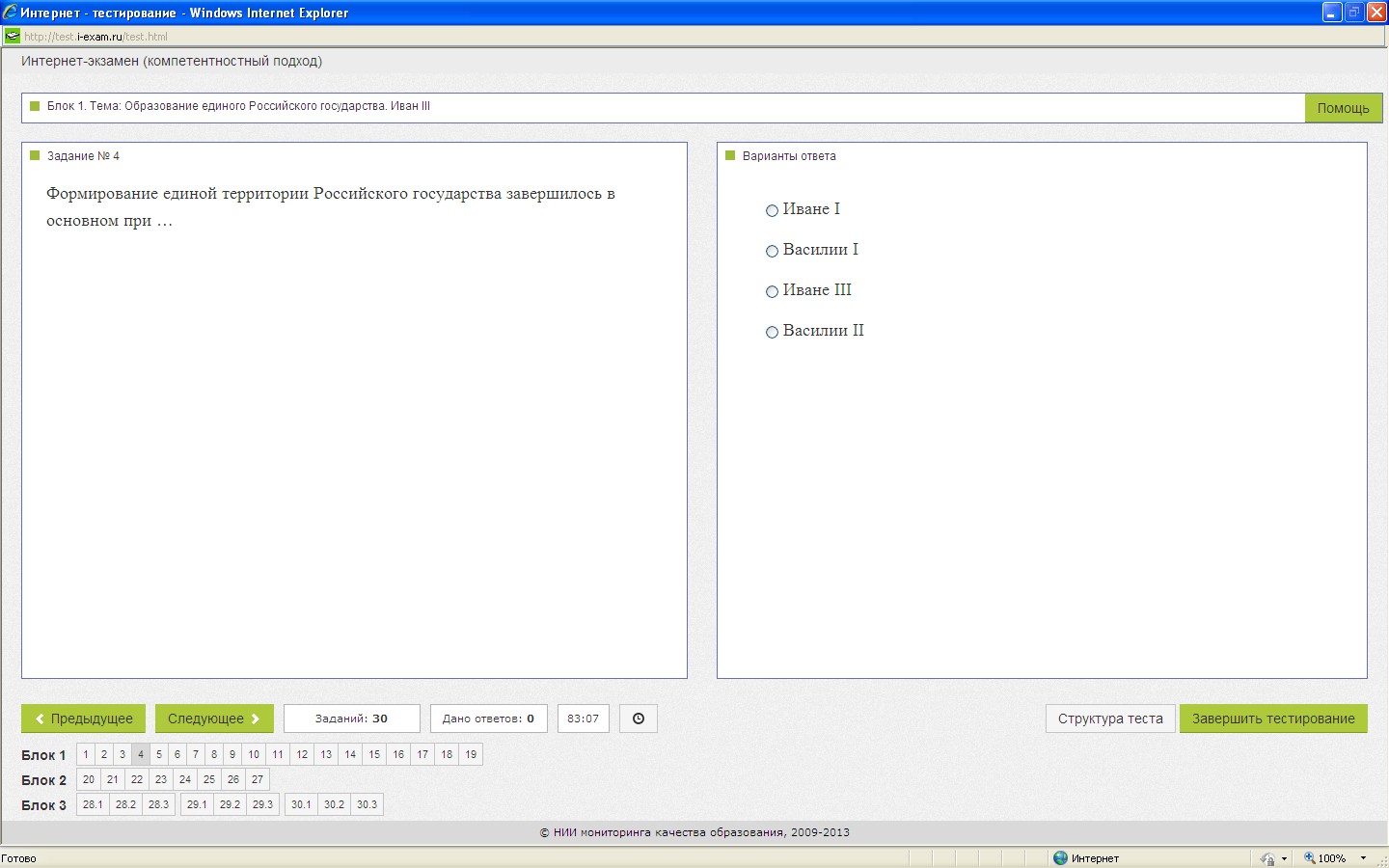Select the answer option Василии I
1389x868 pixels.
[x=772, y=251]
